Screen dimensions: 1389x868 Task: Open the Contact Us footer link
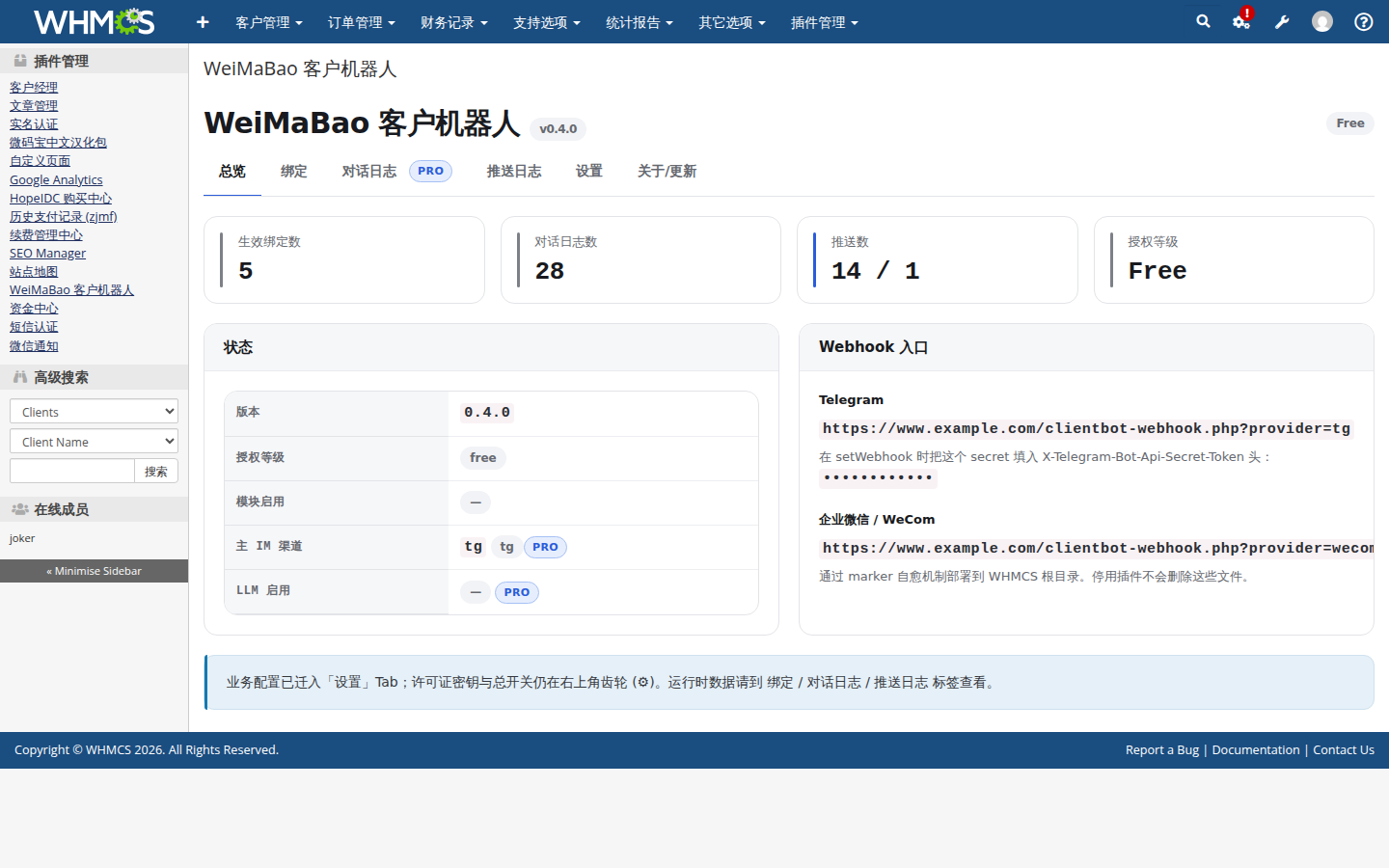1344,749
